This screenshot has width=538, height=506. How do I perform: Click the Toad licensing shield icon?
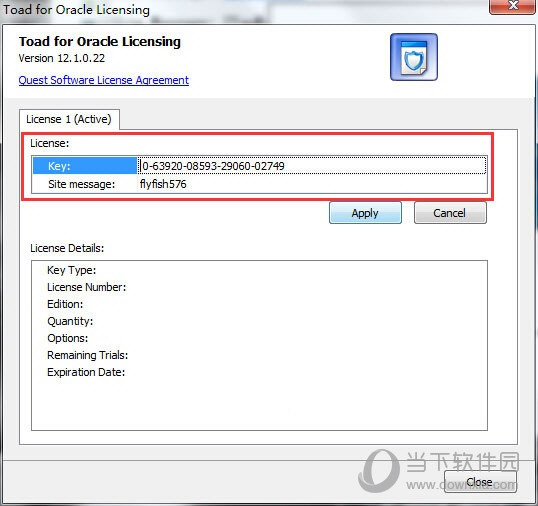tap(414, 57)
